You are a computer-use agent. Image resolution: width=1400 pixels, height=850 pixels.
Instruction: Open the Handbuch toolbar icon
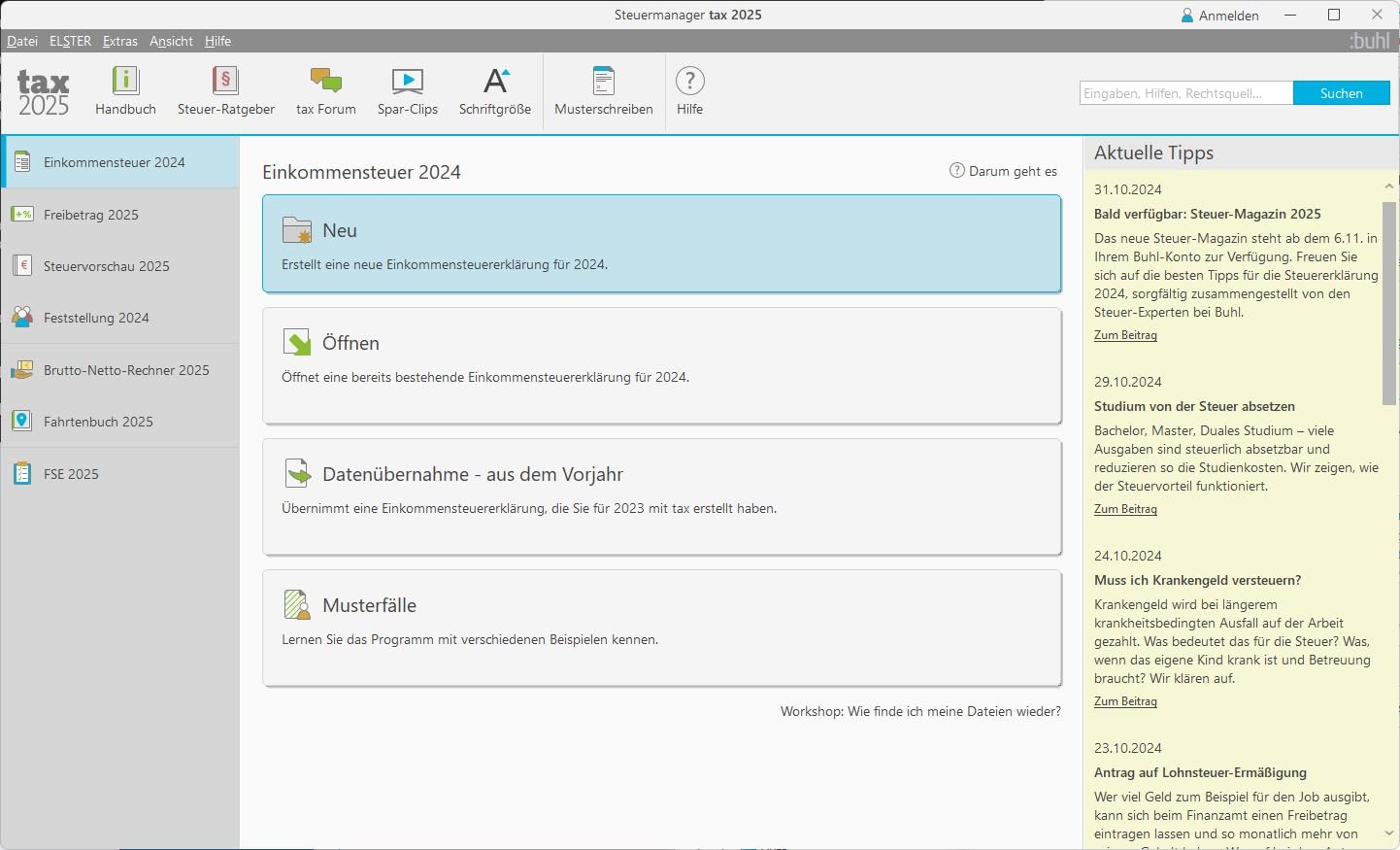tap(125, 82)
